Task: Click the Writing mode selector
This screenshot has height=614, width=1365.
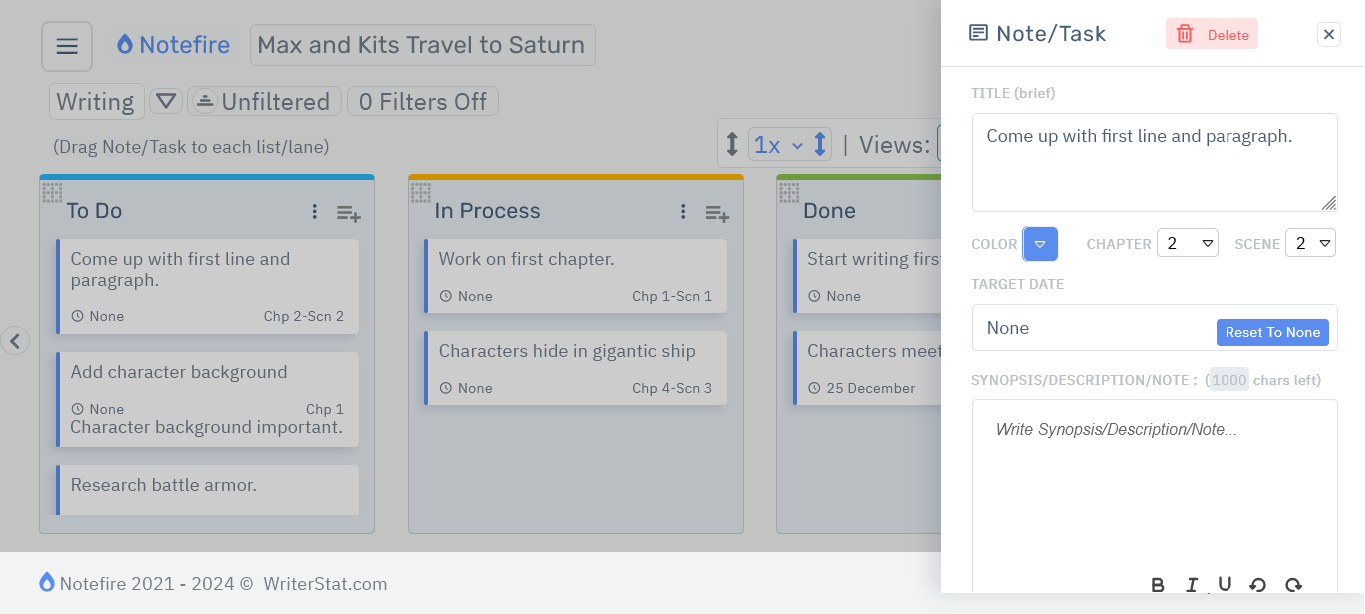Action: 96,101
